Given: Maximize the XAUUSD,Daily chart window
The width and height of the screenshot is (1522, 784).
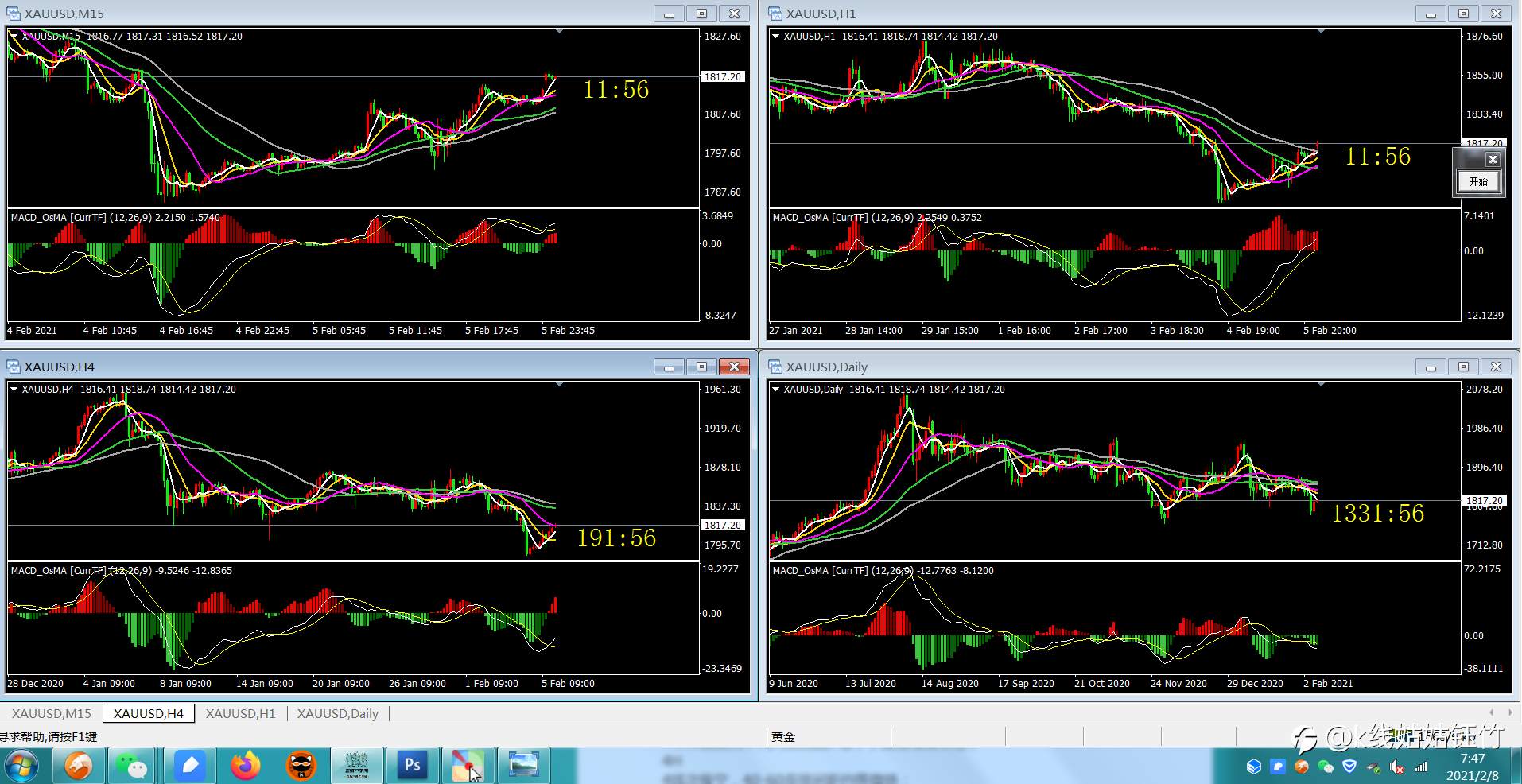Looking at the screenshot, I should pos(1463,367).
